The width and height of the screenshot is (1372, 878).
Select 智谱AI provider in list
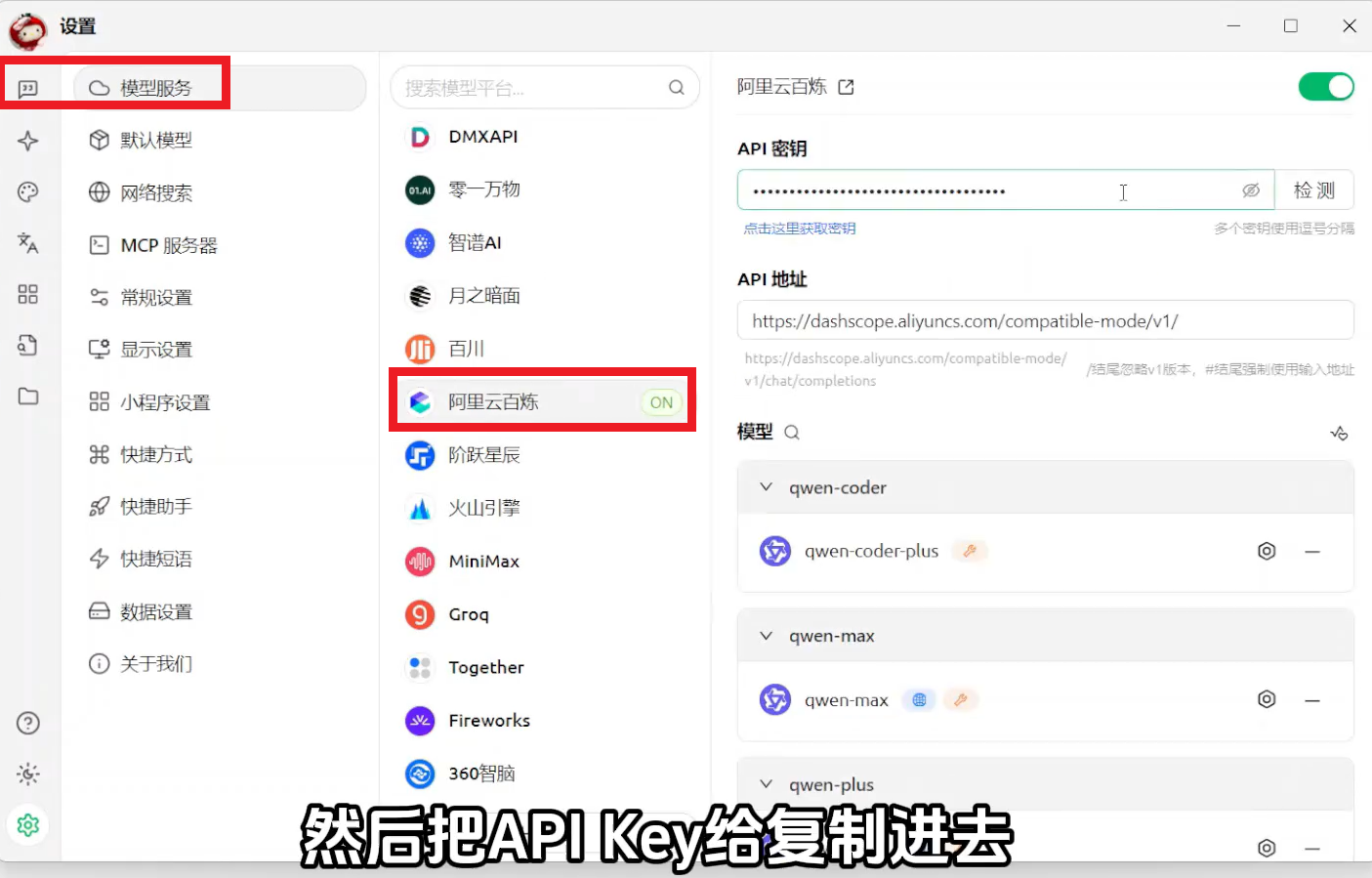[x=544, y=242]
